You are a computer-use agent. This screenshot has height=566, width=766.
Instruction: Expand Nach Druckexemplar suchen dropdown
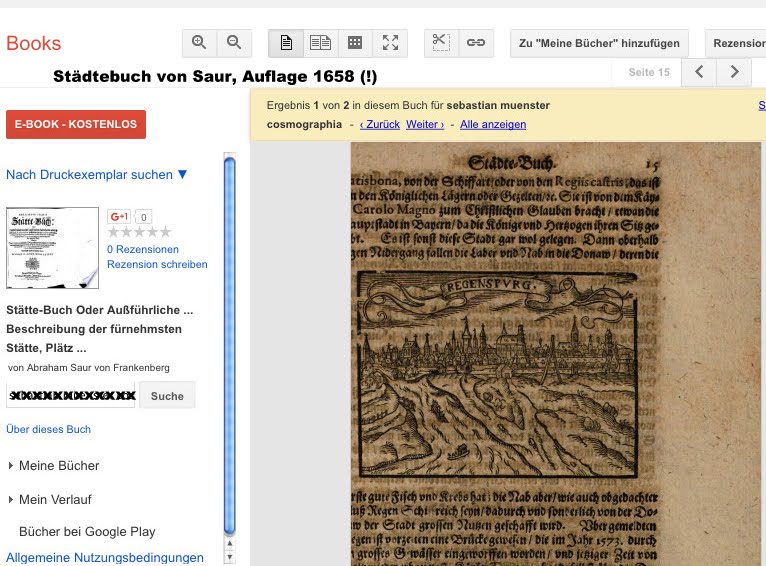(96, 174)
